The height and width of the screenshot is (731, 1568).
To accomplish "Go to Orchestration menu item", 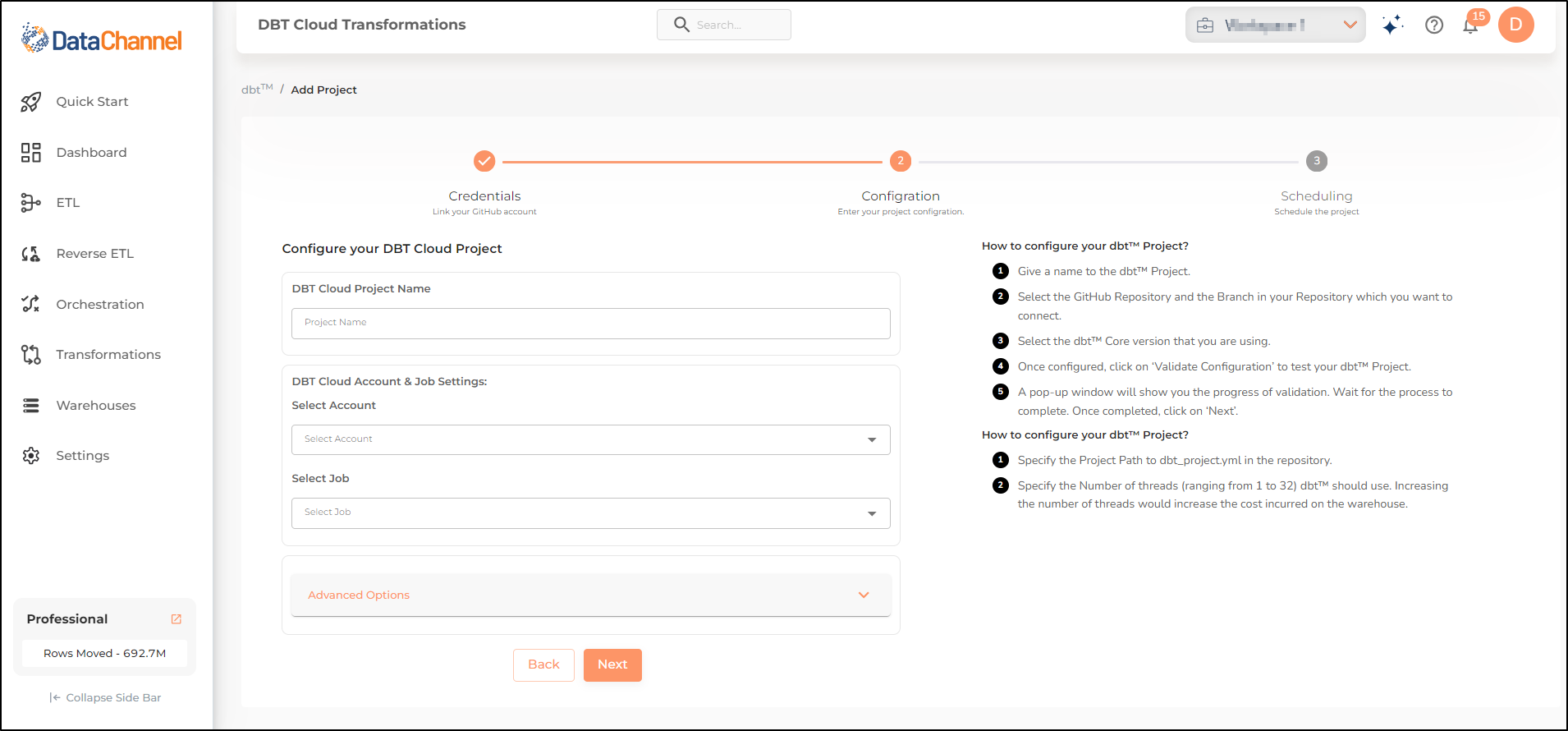I will point(100,305).
